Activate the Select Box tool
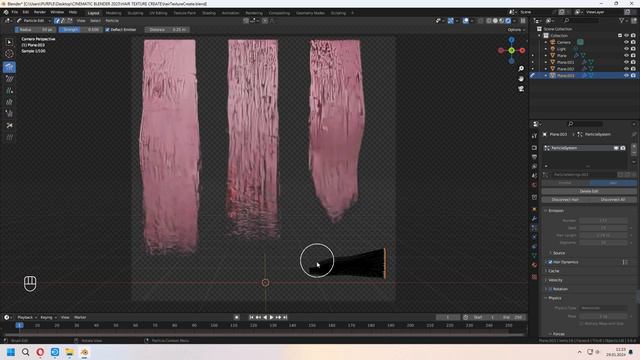Viewport: 640px width, 360px height. pos(9,42)
